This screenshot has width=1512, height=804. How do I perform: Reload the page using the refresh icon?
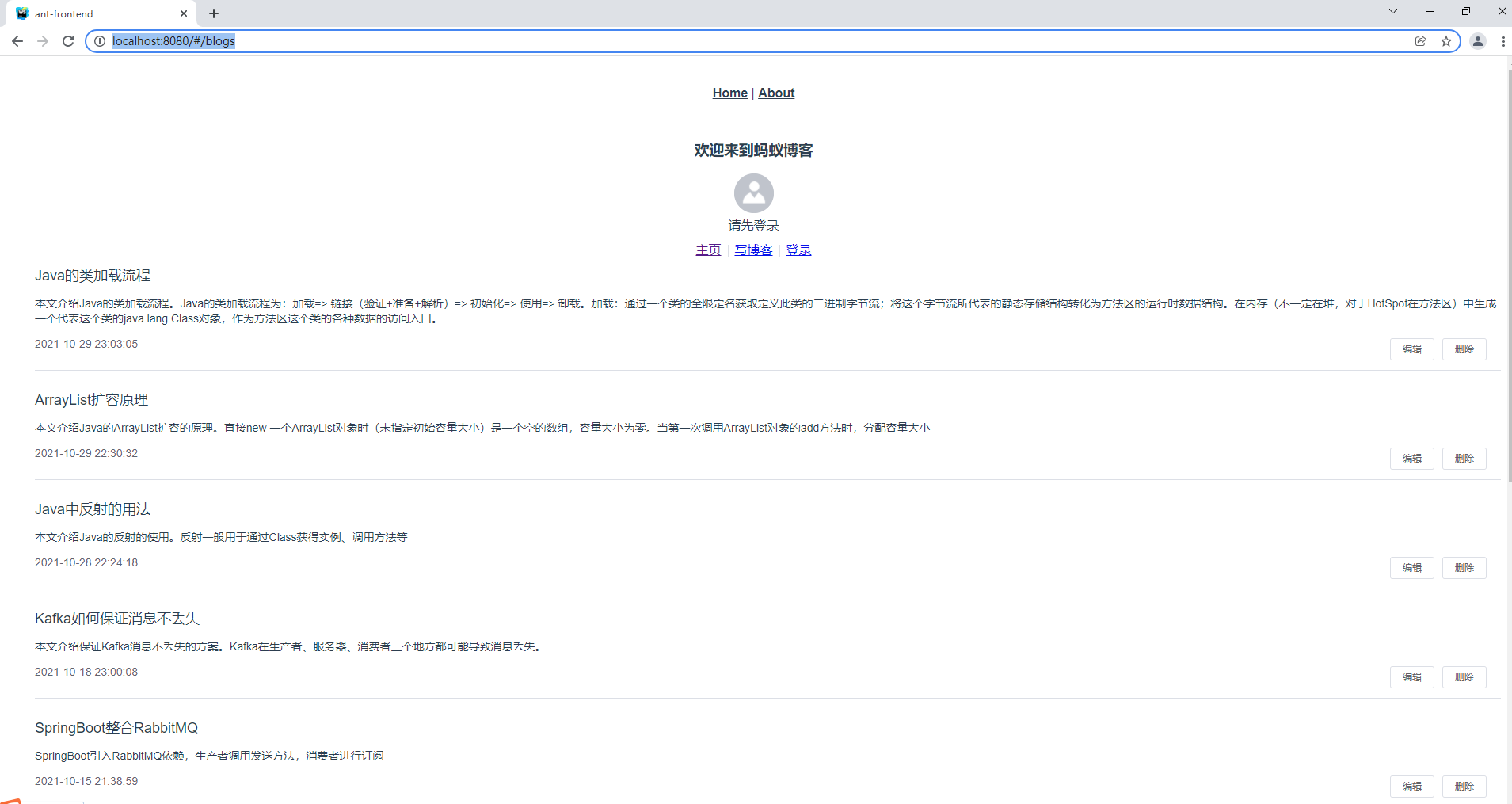(68, 40)
